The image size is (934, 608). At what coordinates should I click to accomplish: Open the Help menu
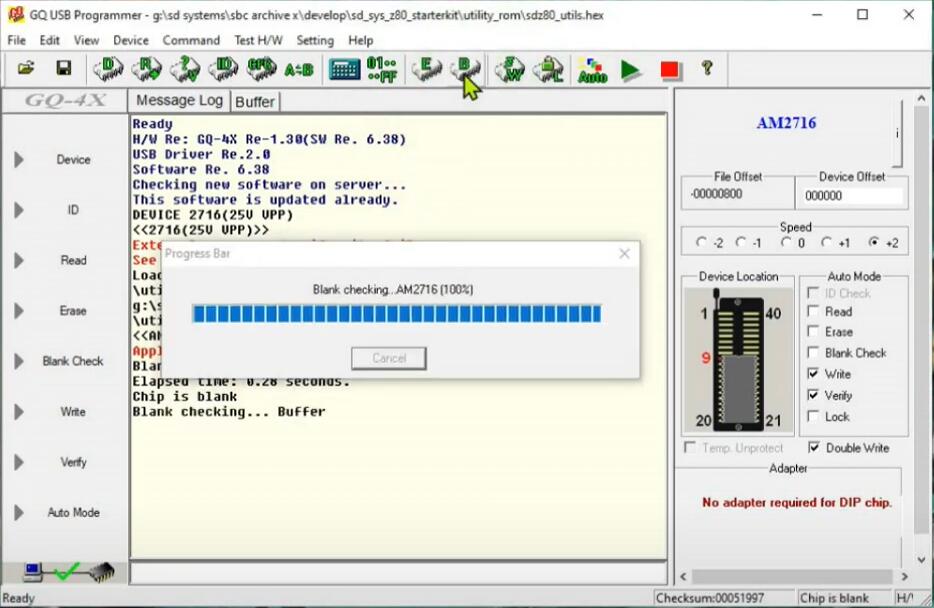click(x=360, y=40)
